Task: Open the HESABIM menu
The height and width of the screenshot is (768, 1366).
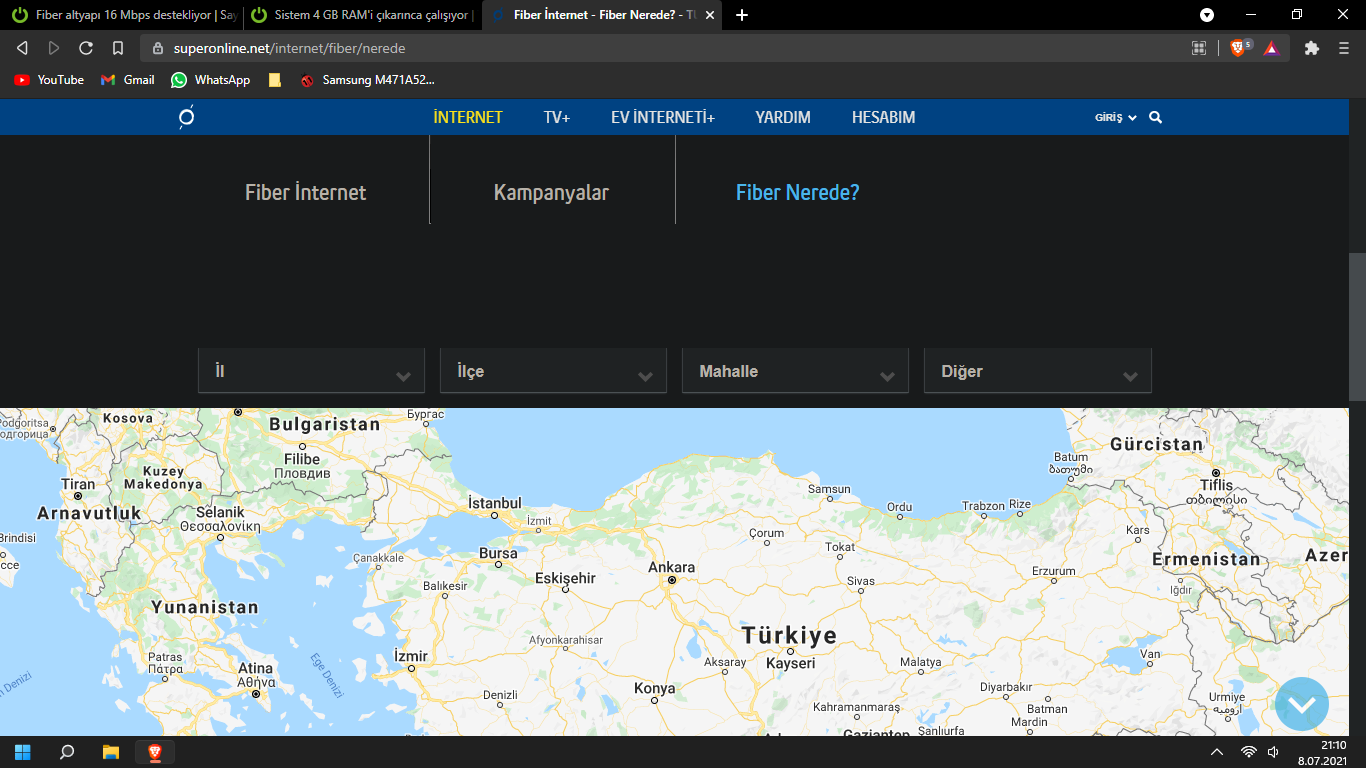Action: pyautogui.click(x=883, y=117)
